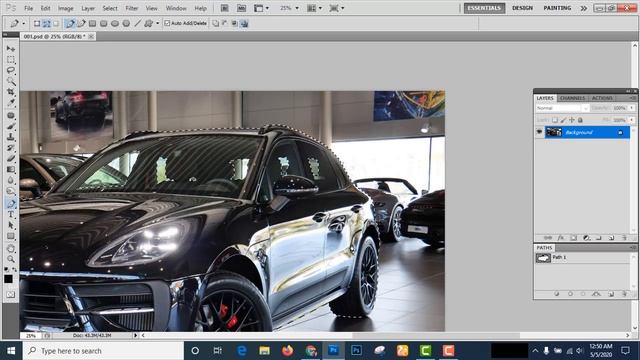640x360 pixels.
Task: Open the Normal blend mode dropdown
Action: (562, 108)
